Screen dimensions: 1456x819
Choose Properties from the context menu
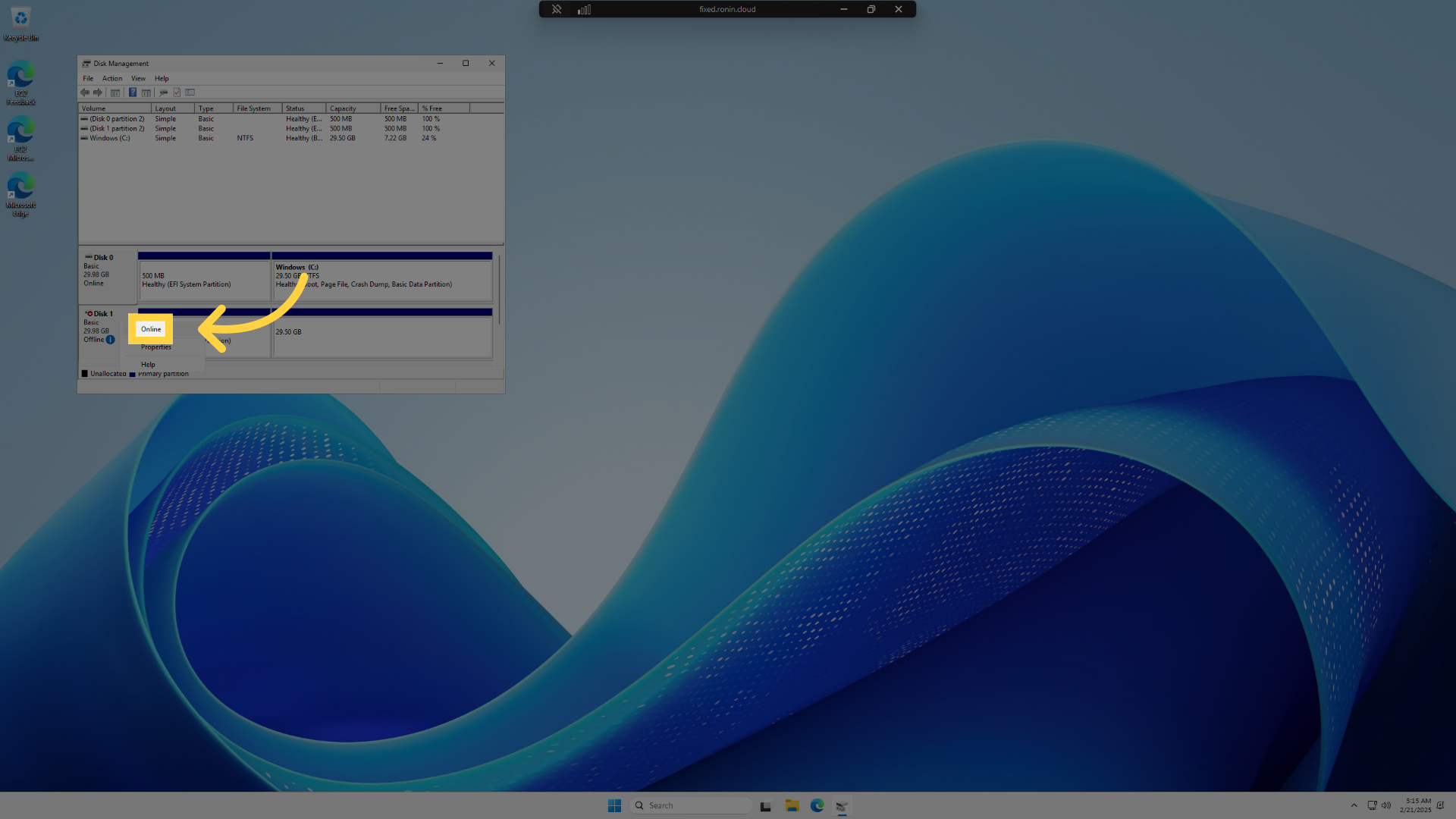coord(156,347)
